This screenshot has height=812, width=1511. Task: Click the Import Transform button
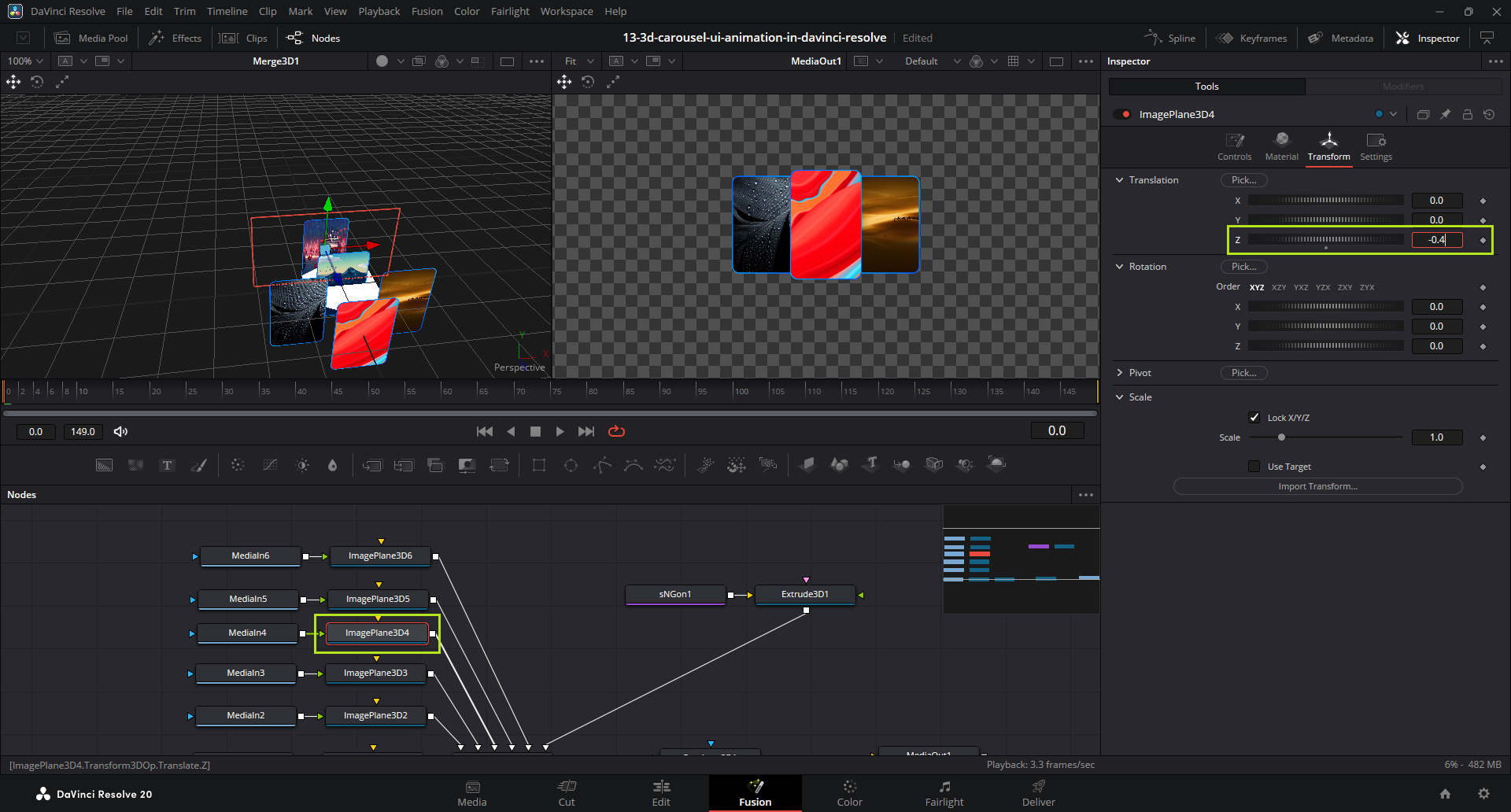click(x=1317, y=486)
